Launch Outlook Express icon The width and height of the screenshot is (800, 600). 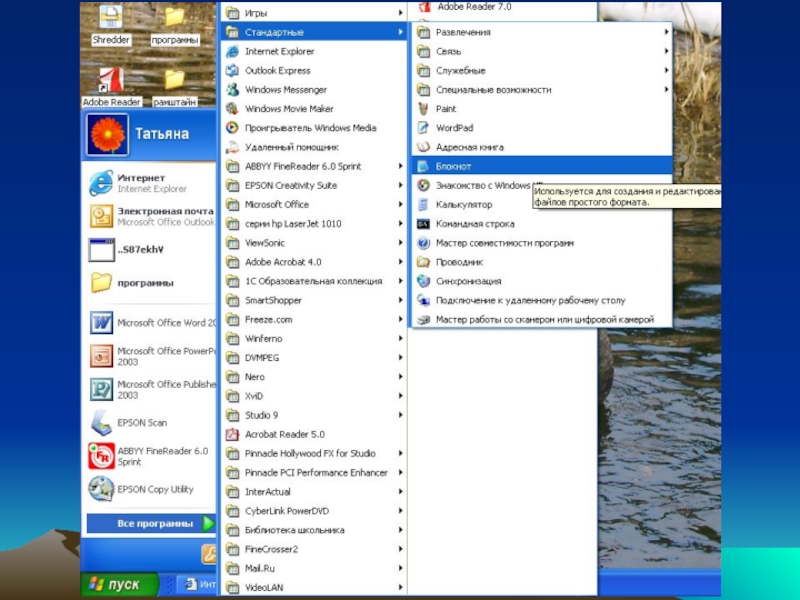[232, 70]
